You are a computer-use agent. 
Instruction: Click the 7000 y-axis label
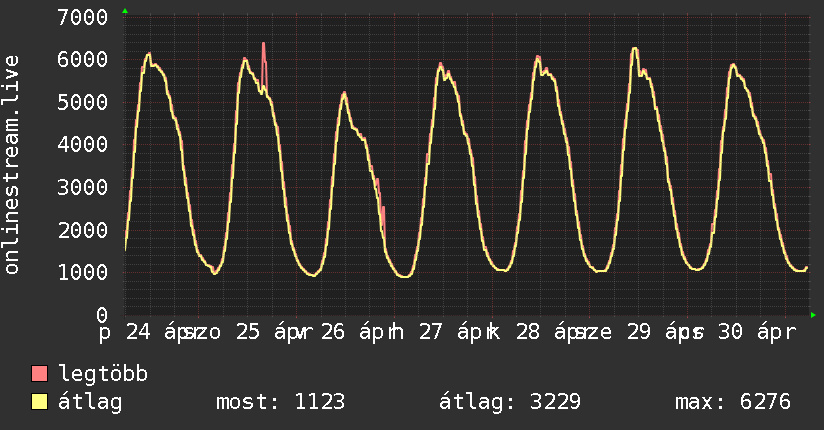point(83,17)
